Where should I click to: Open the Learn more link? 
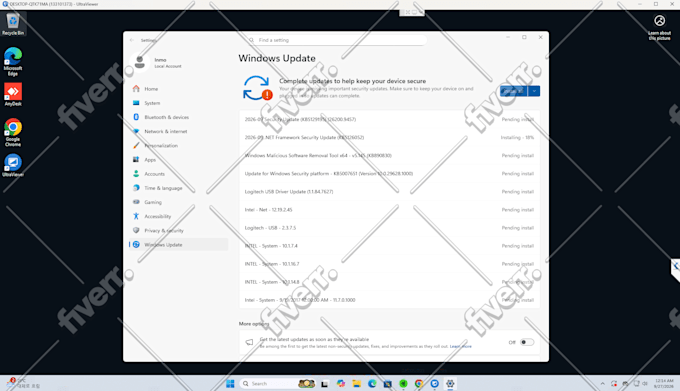pos(461,346)
